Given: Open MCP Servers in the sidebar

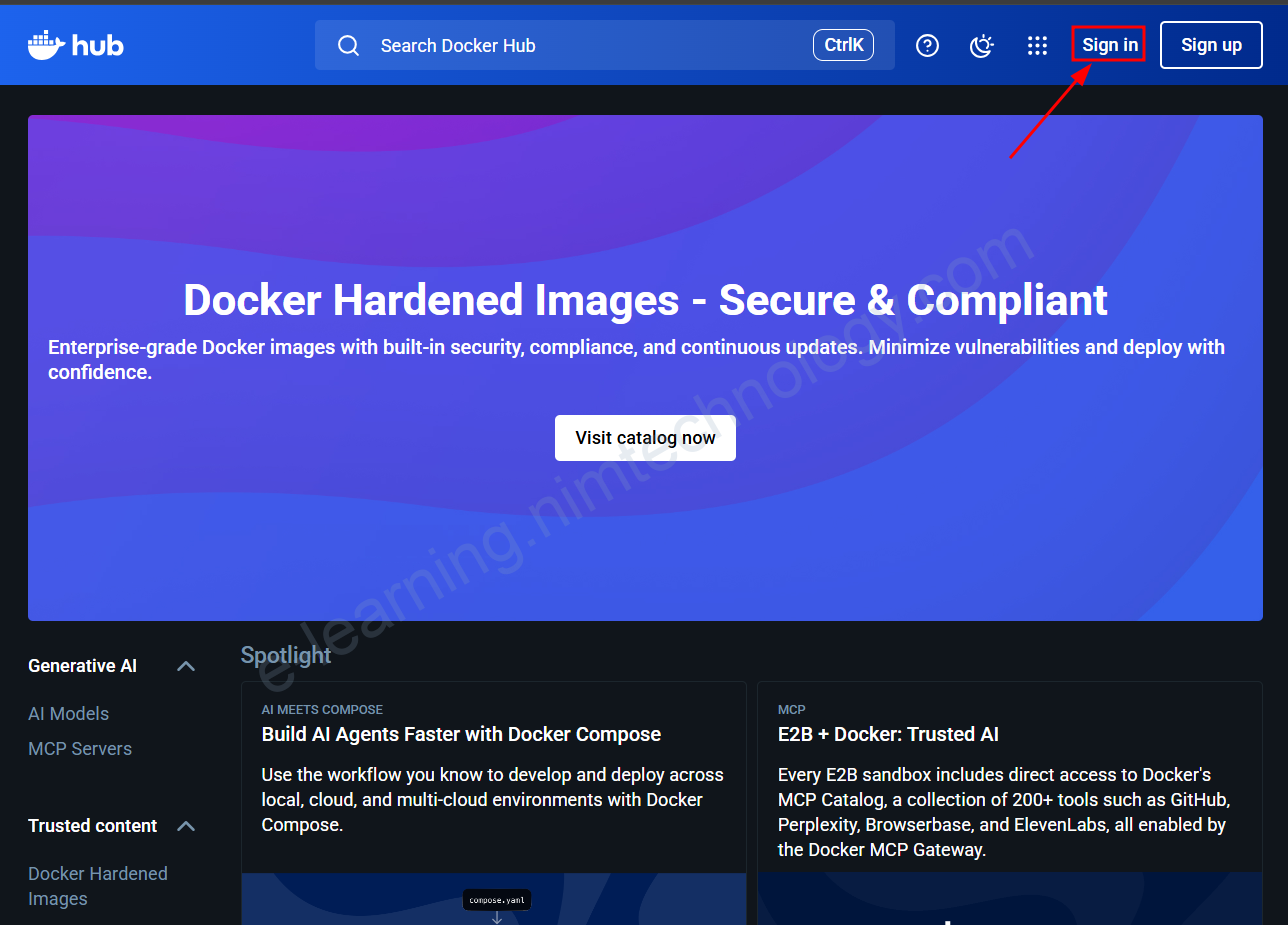Looking at the screenshot, I should tap(80, 749).
